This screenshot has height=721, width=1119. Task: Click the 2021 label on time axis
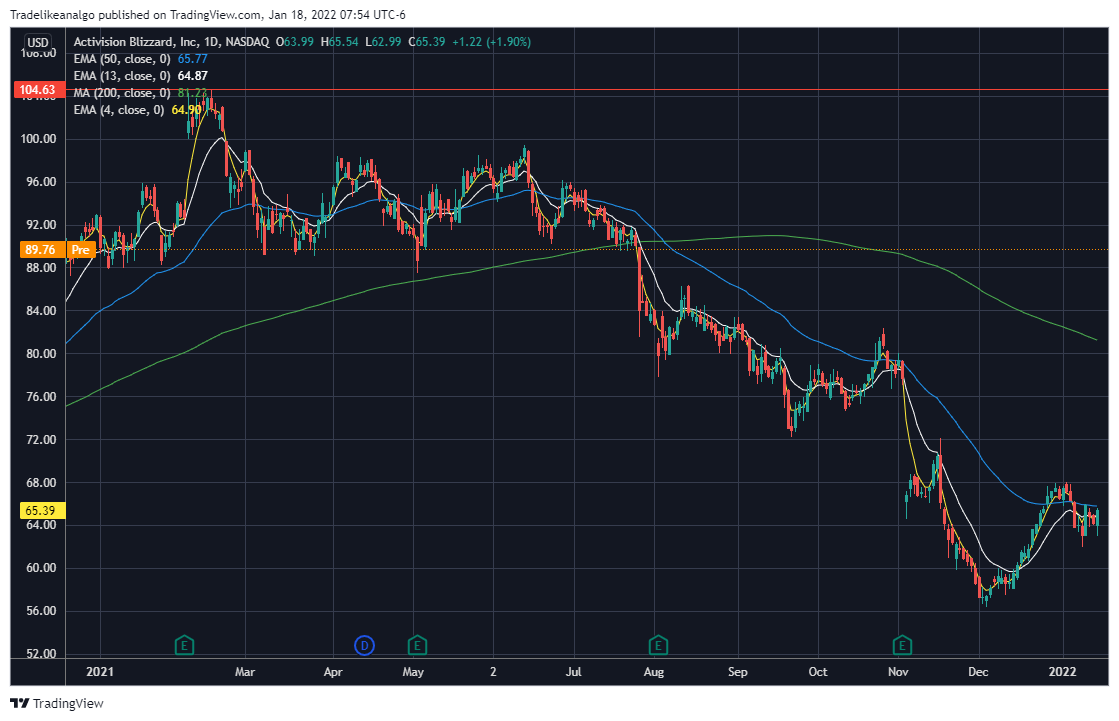coord(100,672)
